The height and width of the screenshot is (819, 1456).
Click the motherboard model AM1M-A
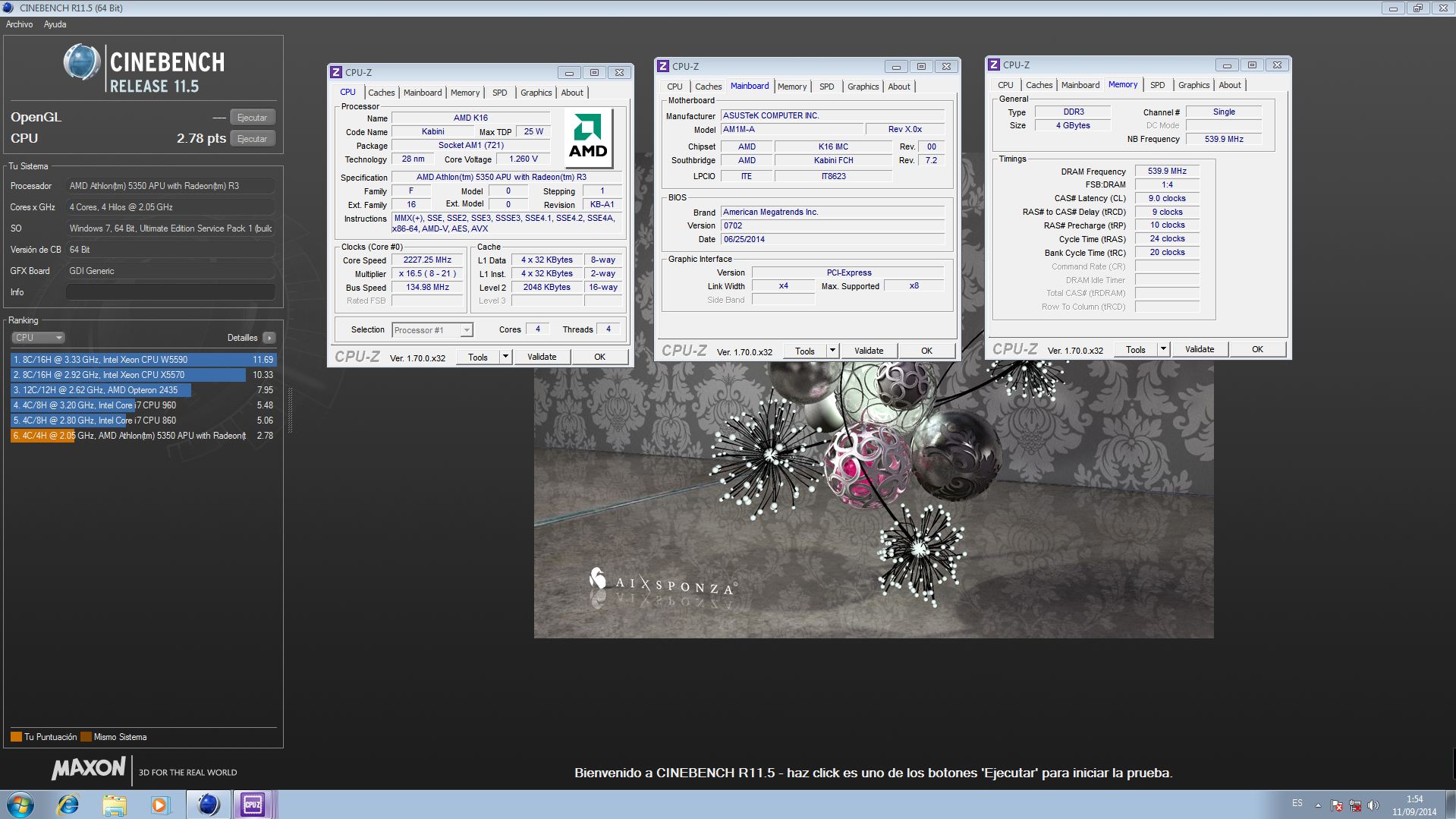pyautogui.click(x=791, y=129)
